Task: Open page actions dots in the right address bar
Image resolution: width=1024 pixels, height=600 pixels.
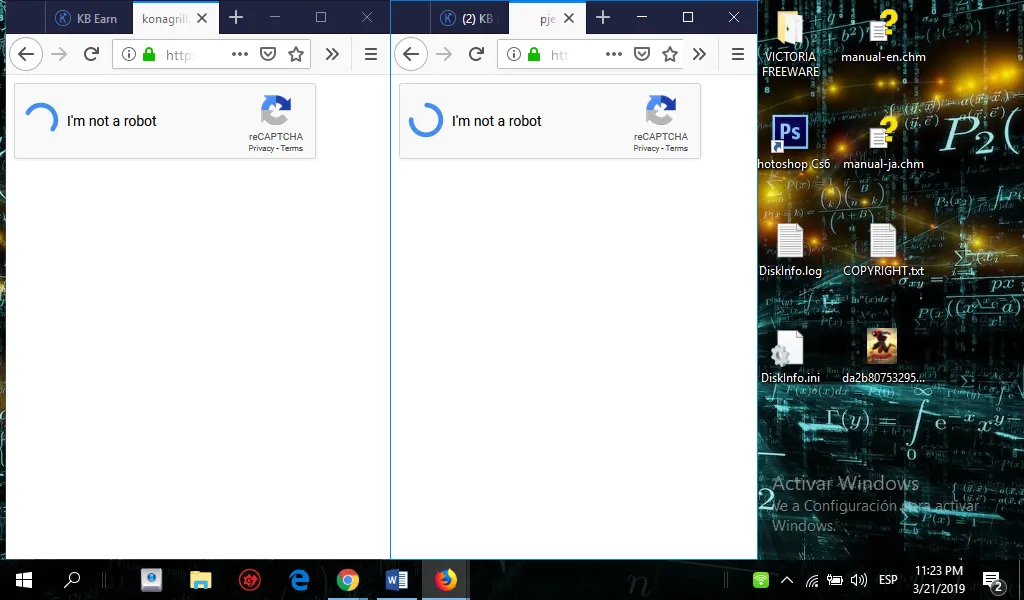Action: tap(613, 54)
